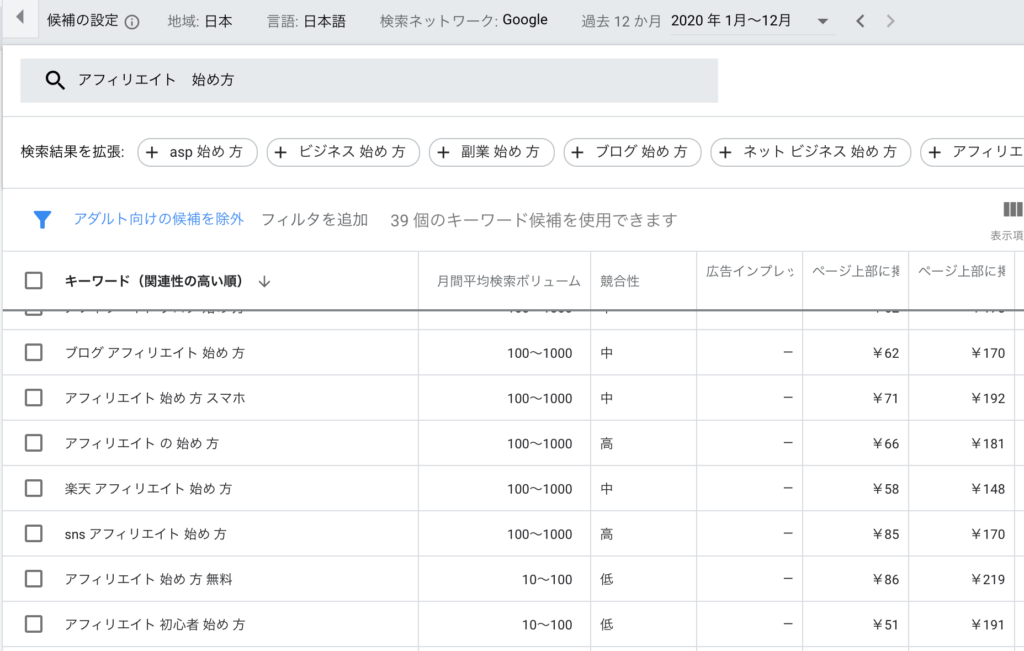Viewport: 1024px width, 651px height.
Task: Click keyword 楽天 アフィリエイト 始め方
Action: (x=148, y=489)
